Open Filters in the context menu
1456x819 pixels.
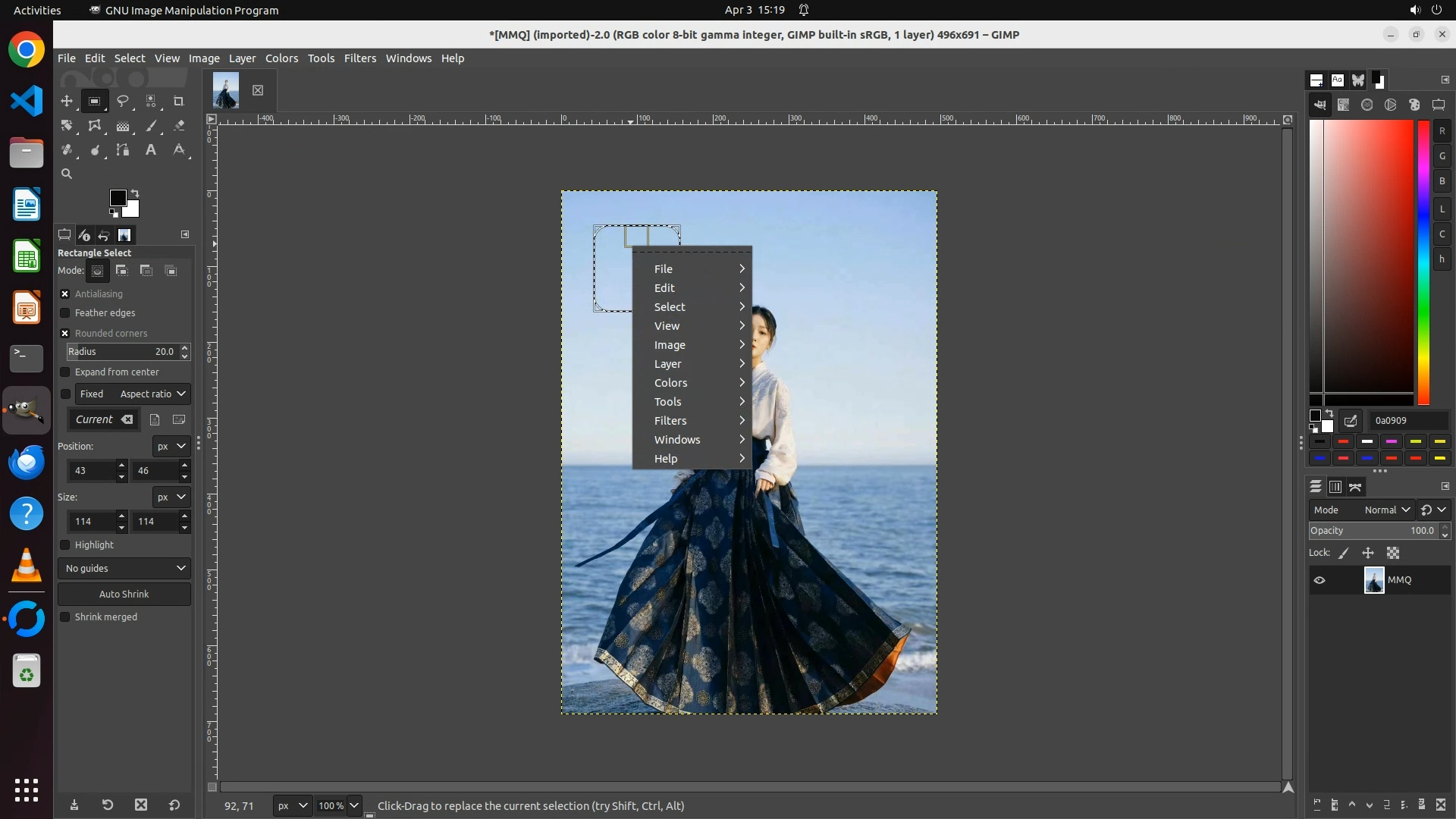point(670,421)
